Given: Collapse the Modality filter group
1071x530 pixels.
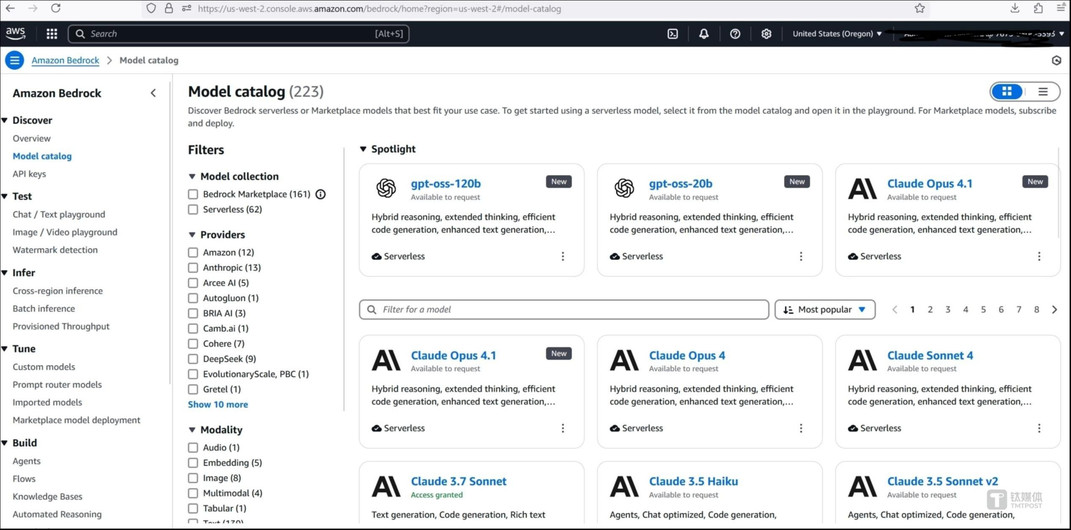Looking at the screenshot, I should tap(191, 430).
